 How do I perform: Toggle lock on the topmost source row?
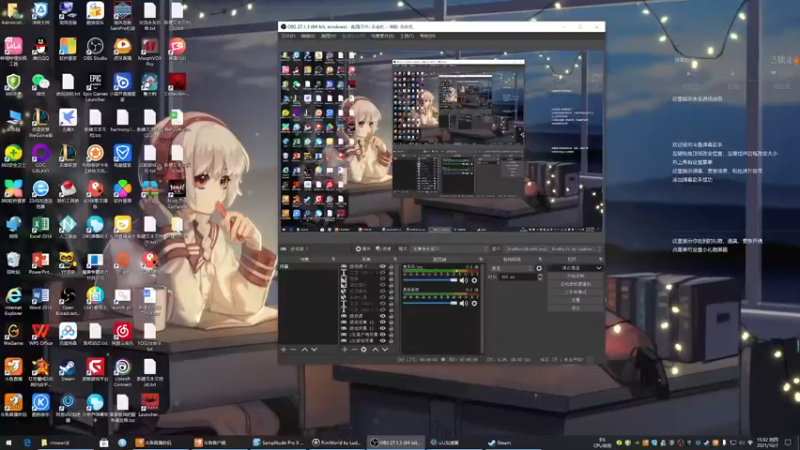pos(391,266)
